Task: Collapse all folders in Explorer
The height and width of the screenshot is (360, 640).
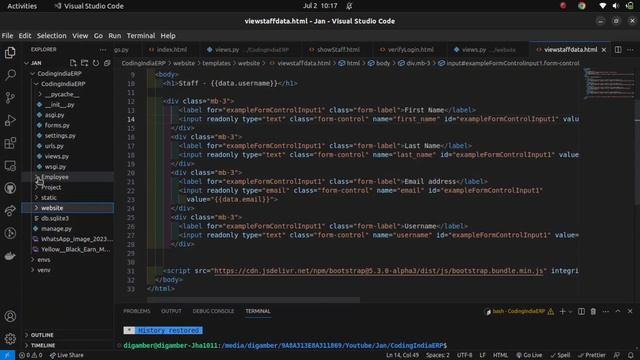Action: pos(107,63)
